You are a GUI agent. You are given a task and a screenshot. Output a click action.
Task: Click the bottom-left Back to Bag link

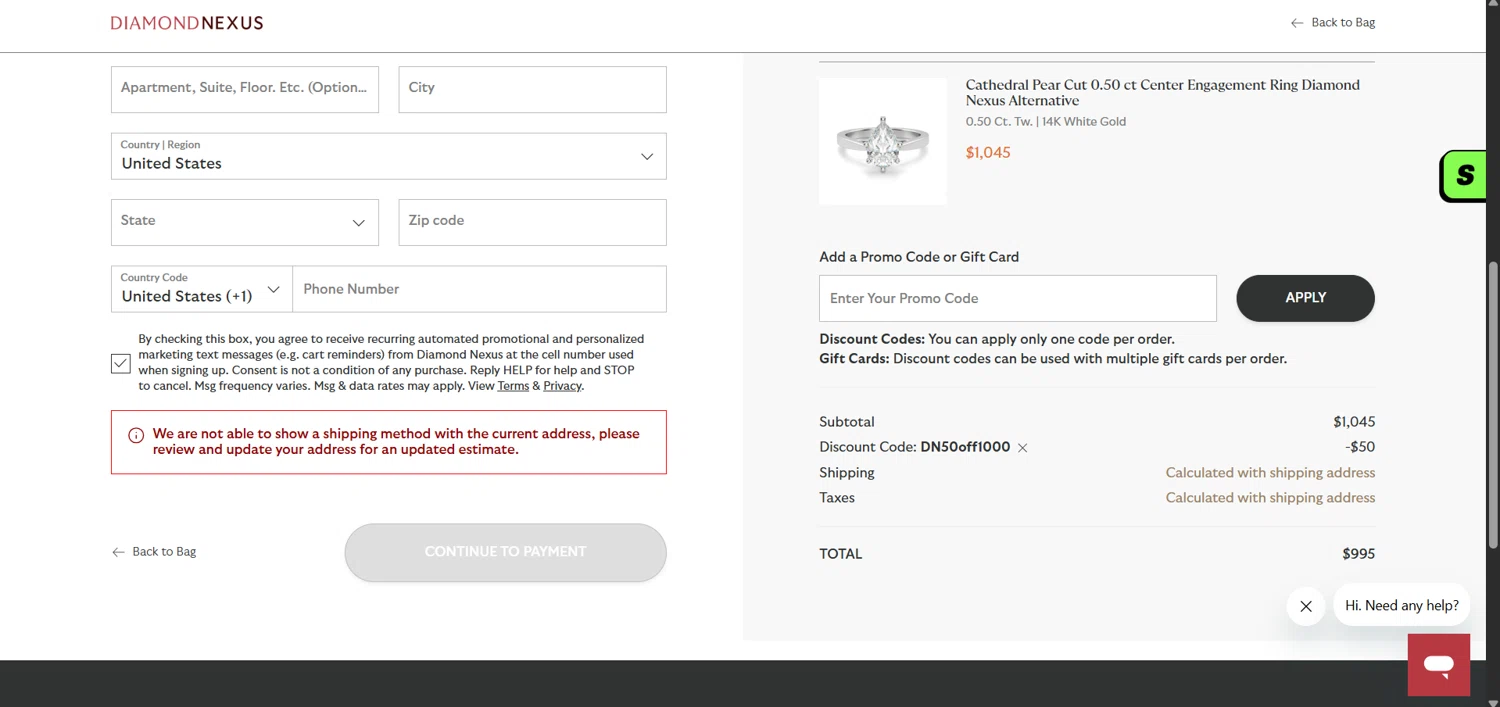pyautogui.click(x=154, y=552)
